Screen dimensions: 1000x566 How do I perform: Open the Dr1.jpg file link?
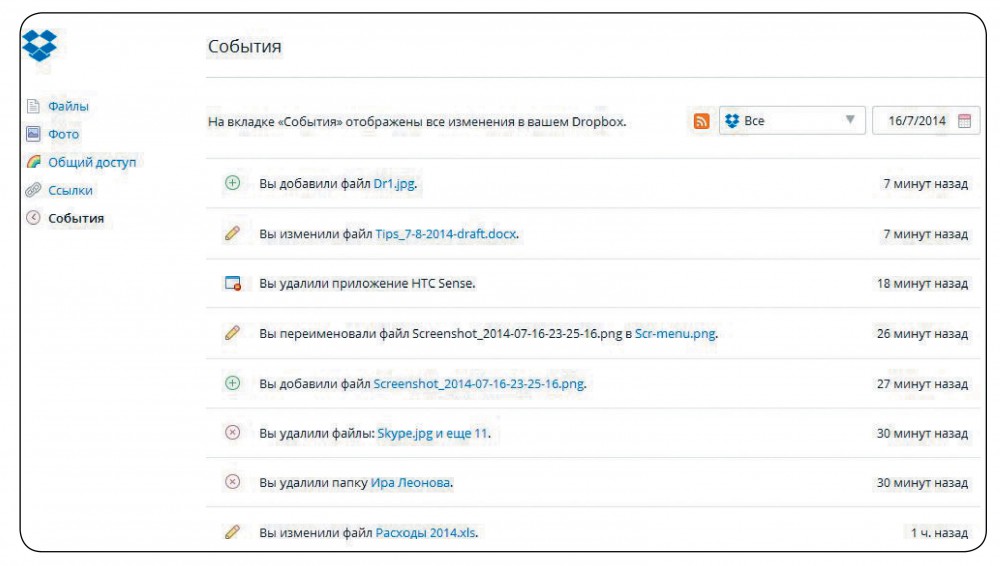[x=393, y=184]
